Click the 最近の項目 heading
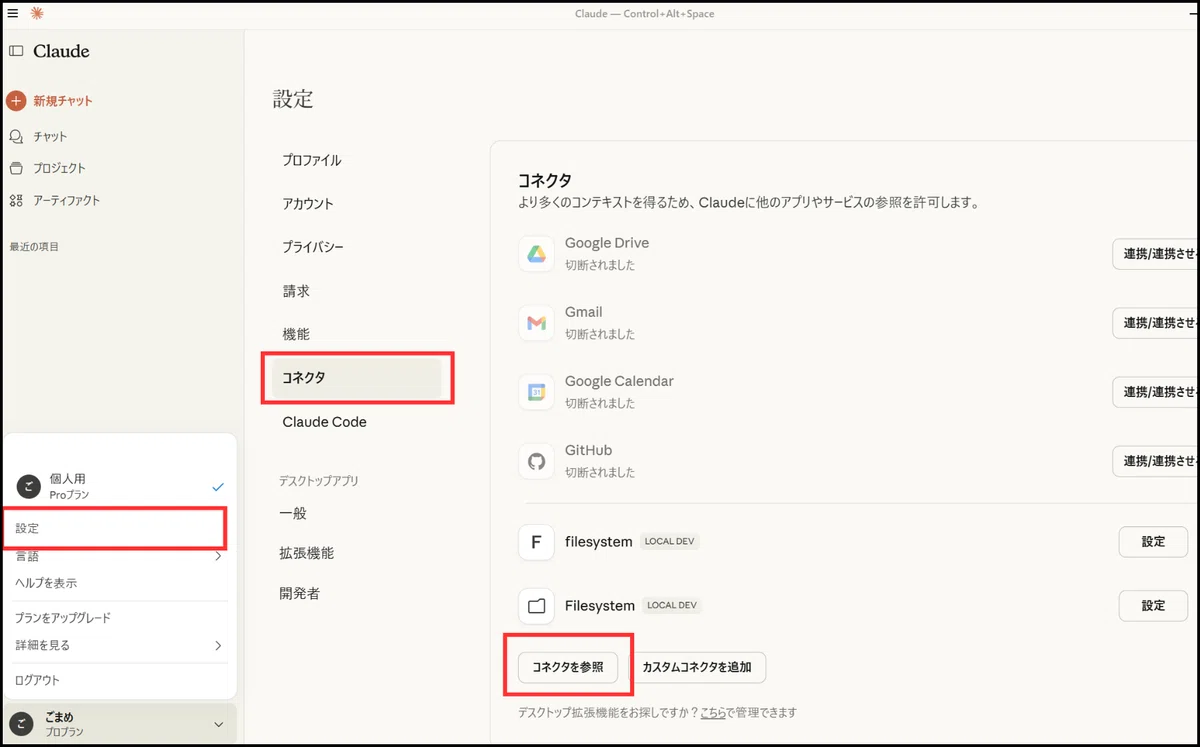 pyautogui.click(x=34, y=246)
